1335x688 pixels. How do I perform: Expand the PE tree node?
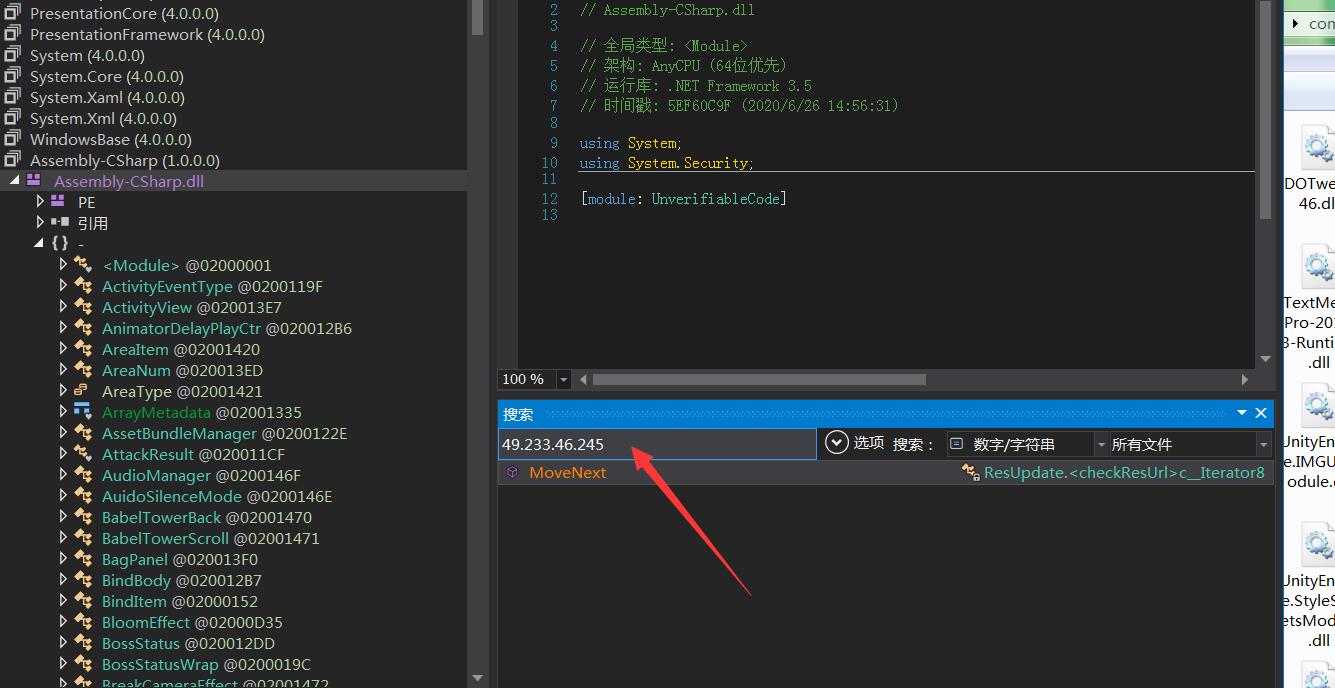(x=40, y=202)
